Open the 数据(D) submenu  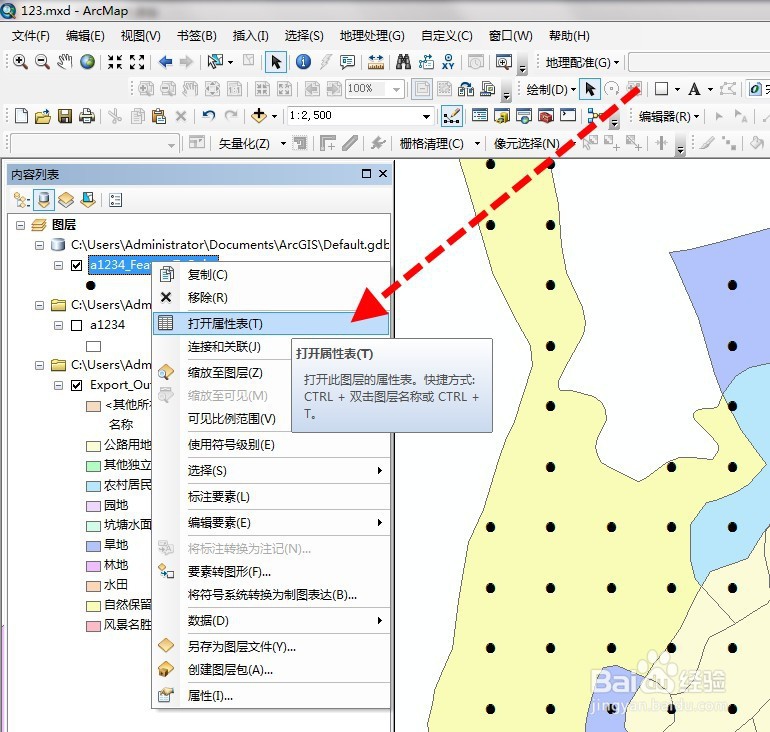pos(271,621)
